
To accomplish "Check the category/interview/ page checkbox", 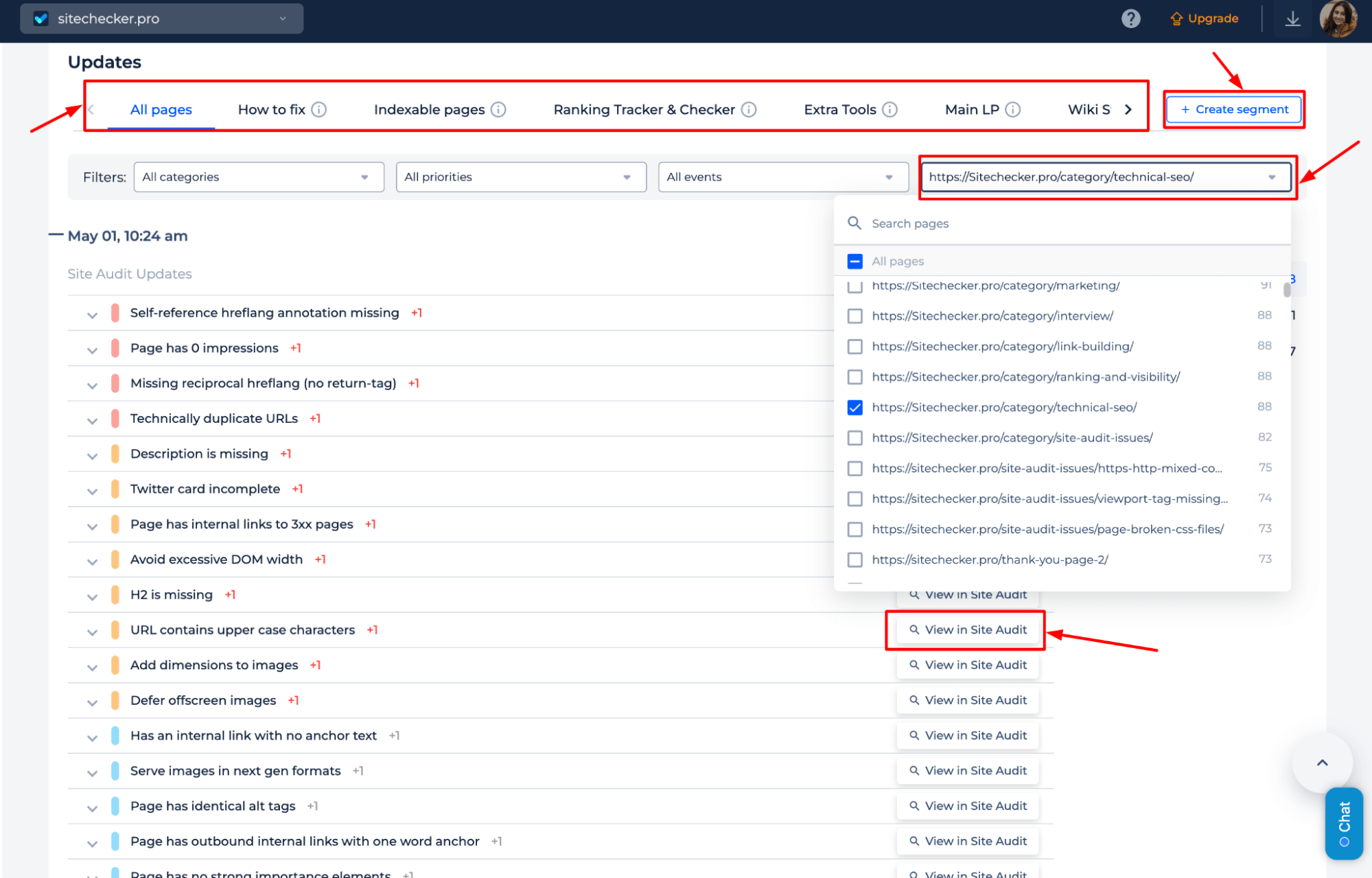I will tap(855, 316).
